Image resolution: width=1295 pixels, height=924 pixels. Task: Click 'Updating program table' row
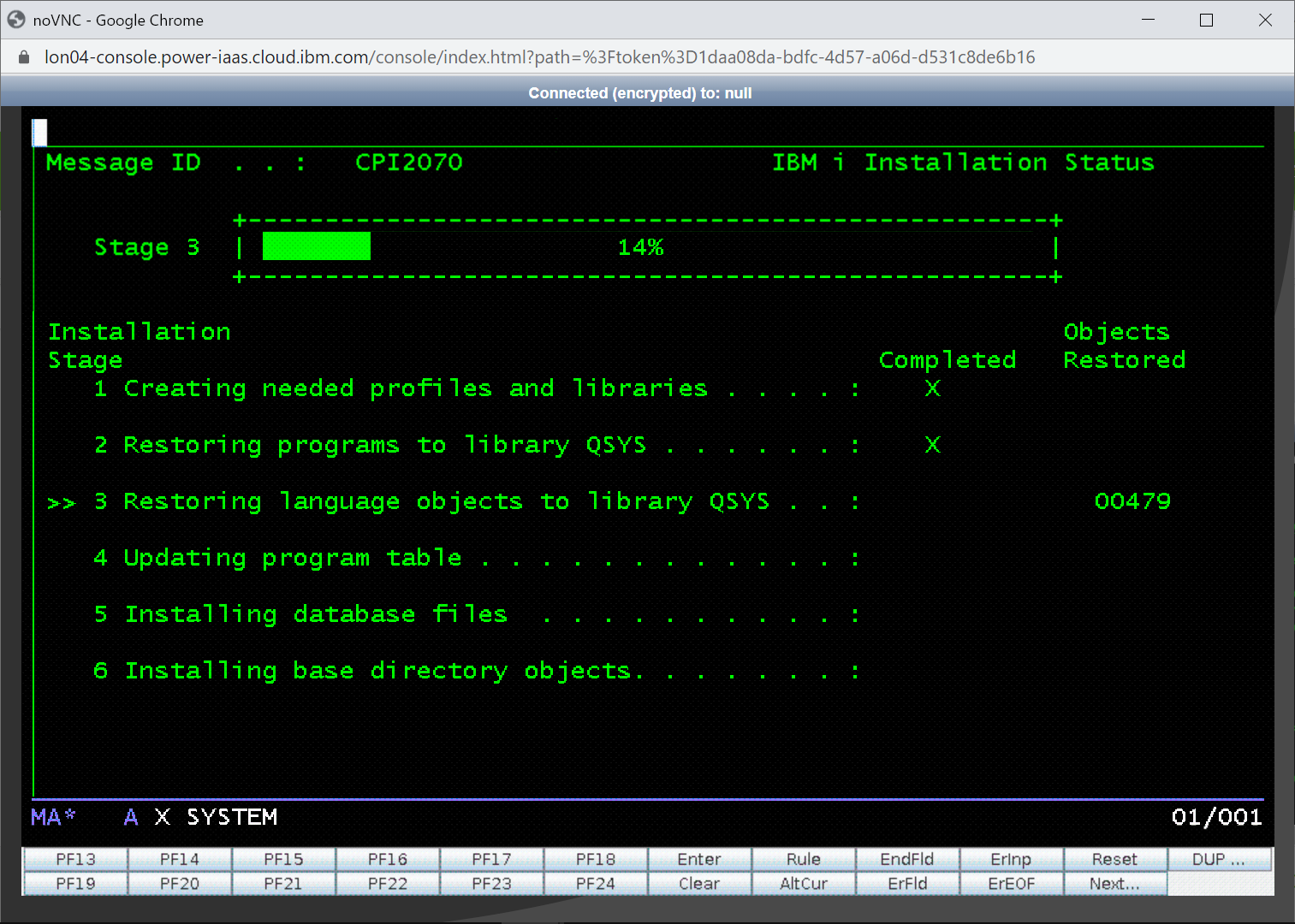click(477, 558)
